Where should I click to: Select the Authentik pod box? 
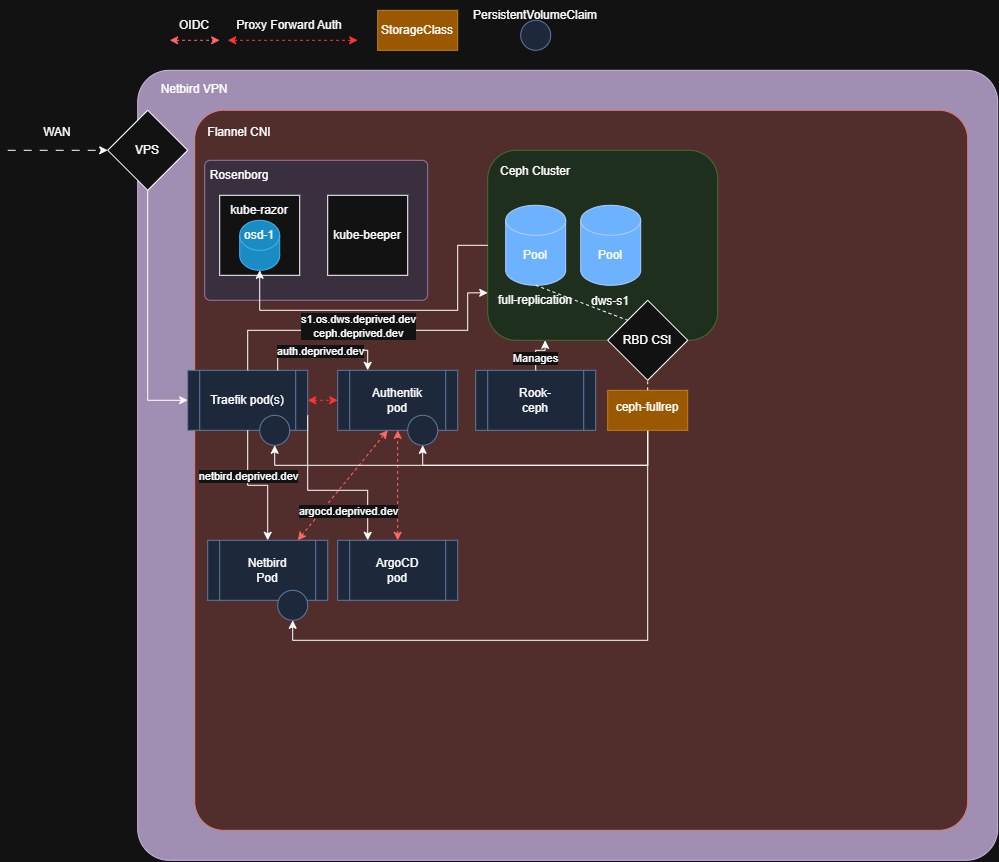398,400
